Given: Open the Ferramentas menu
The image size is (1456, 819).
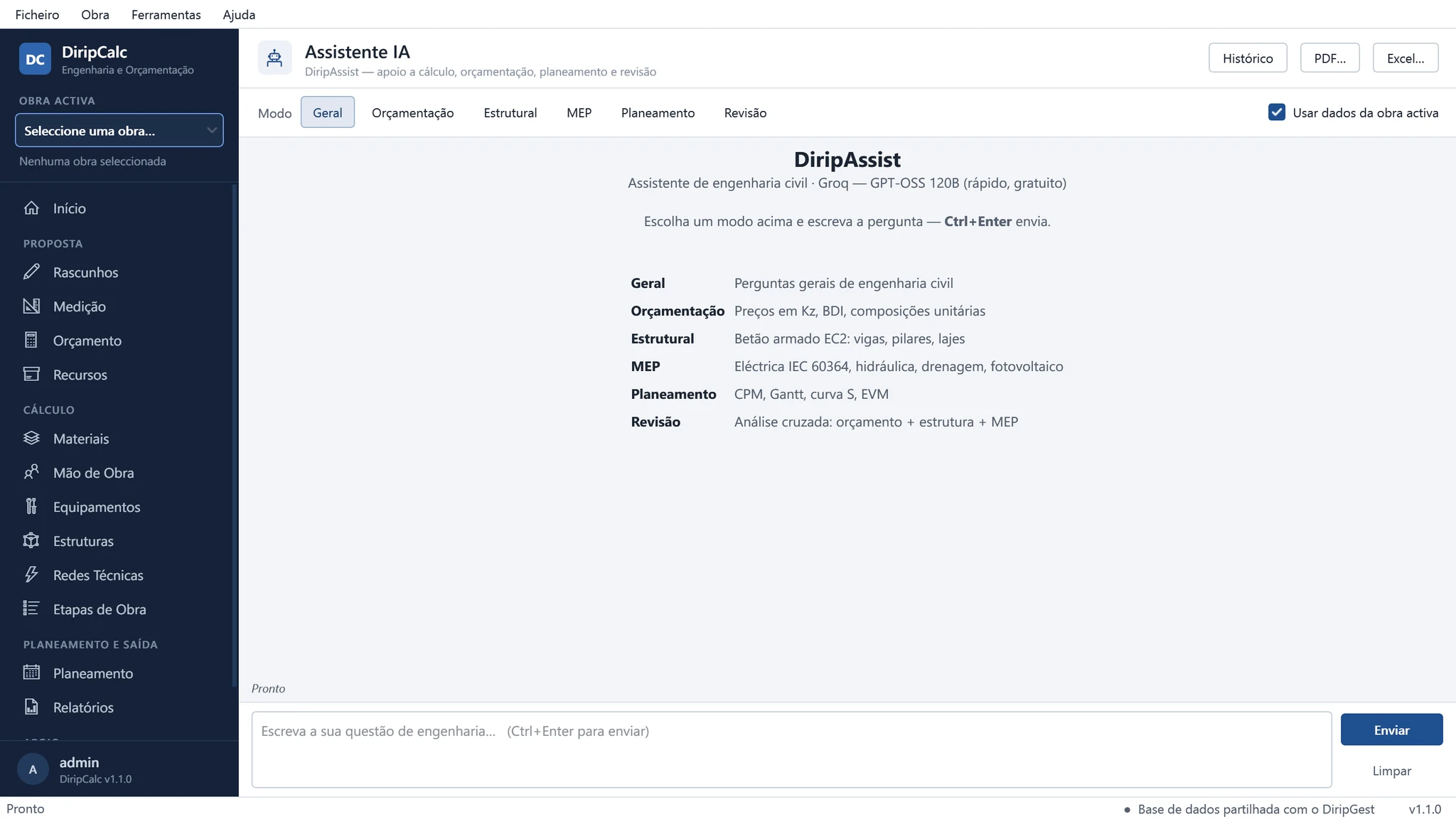Looking at the screenshot, I should [x=166, y=14].
